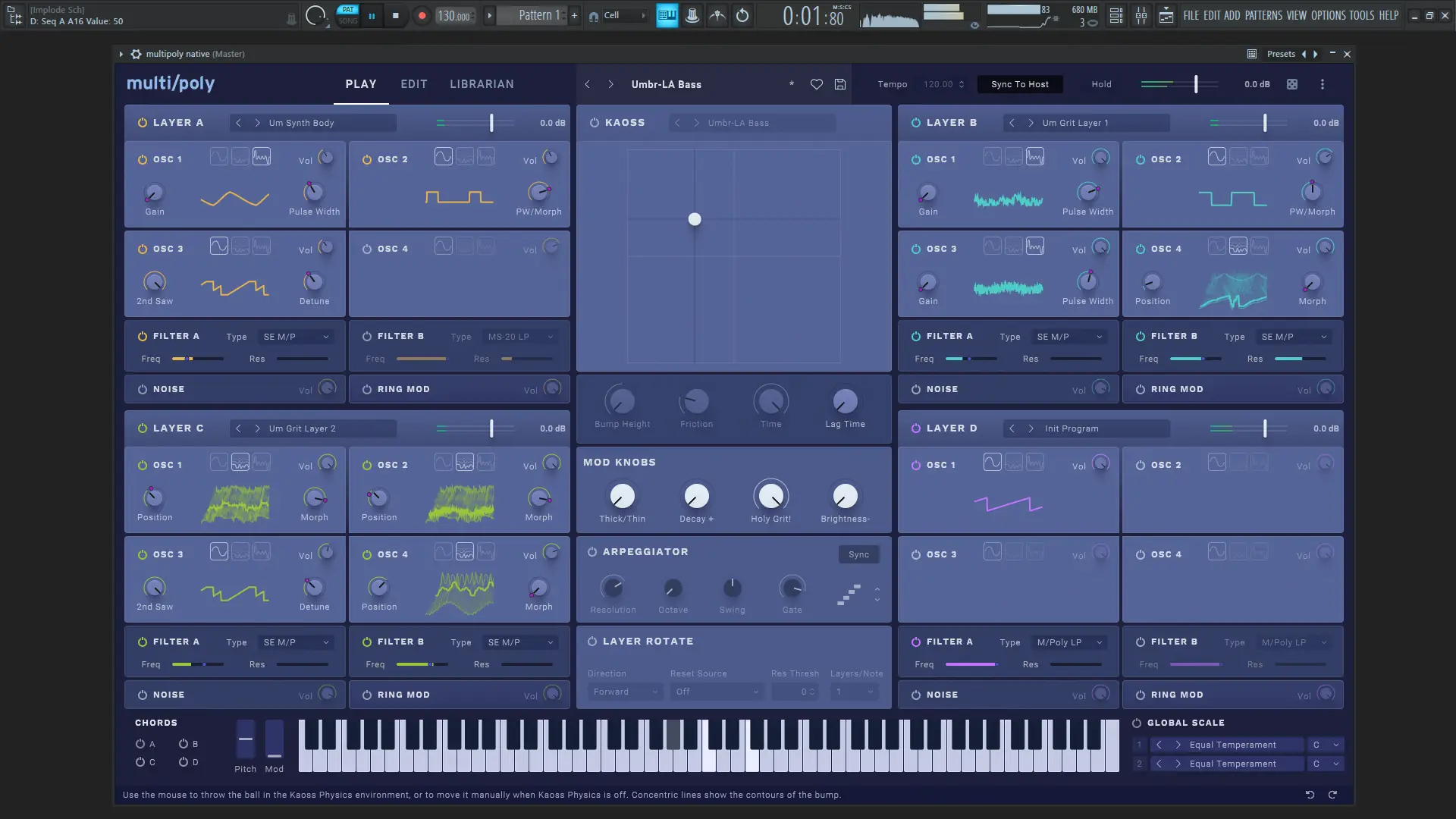Click the save preset icon next to the heart
The width and height of the screenshot is (1456, 819).
[x=839, y=84]
